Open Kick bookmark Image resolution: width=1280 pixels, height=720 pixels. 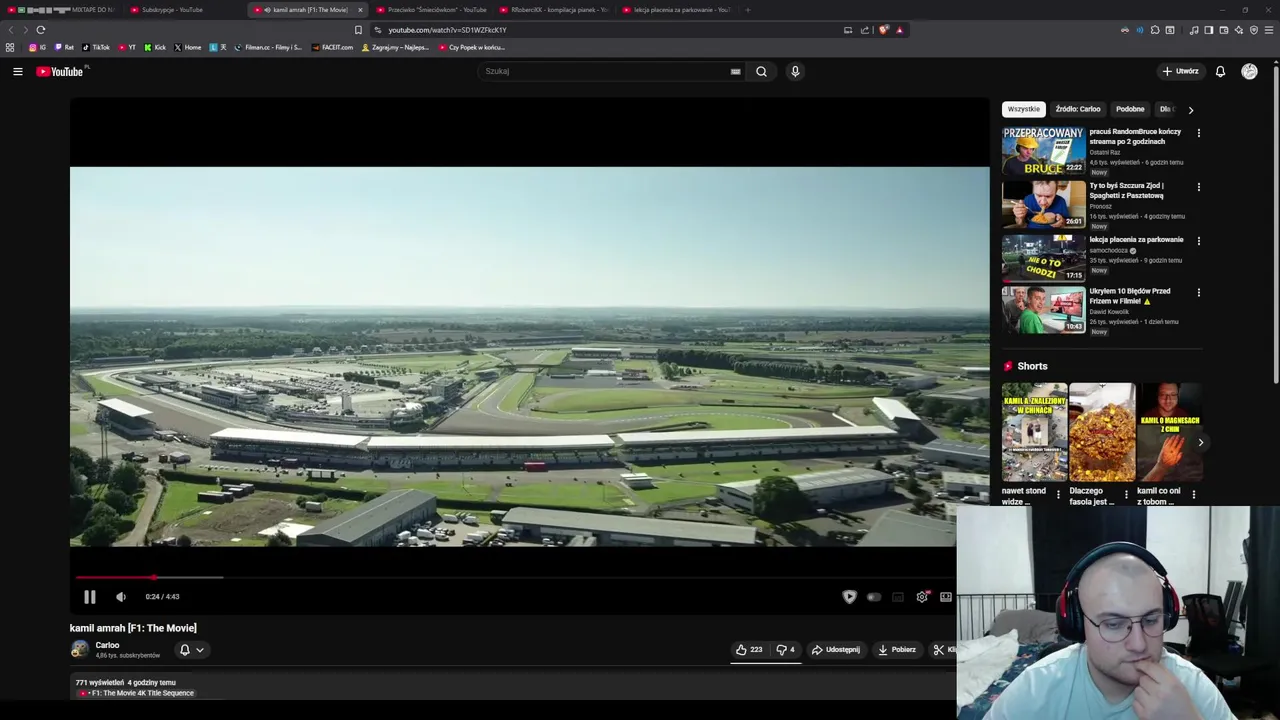(x=155, y=47)
